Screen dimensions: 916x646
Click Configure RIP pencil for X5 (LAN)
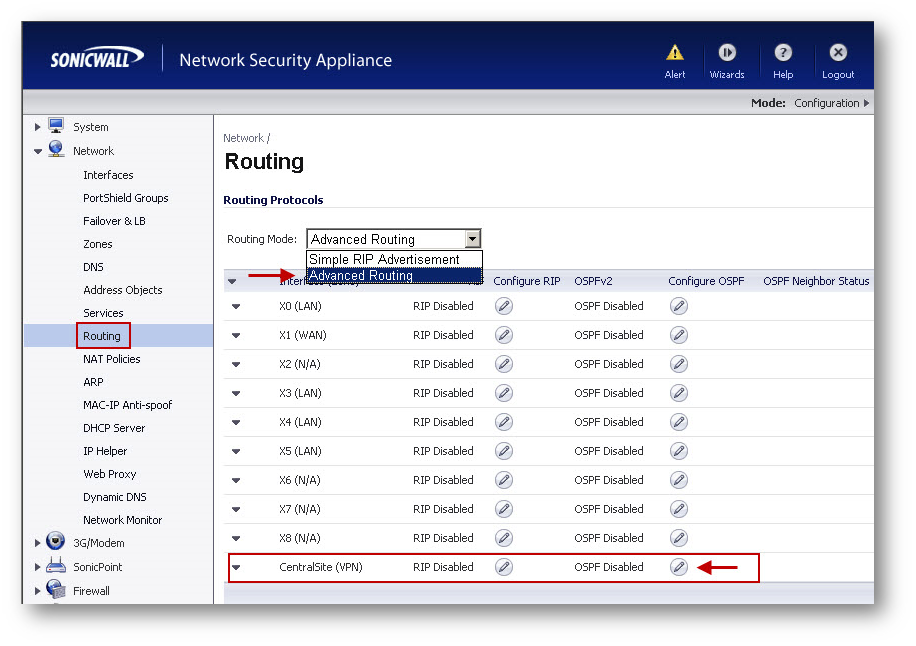pos(504,451)
